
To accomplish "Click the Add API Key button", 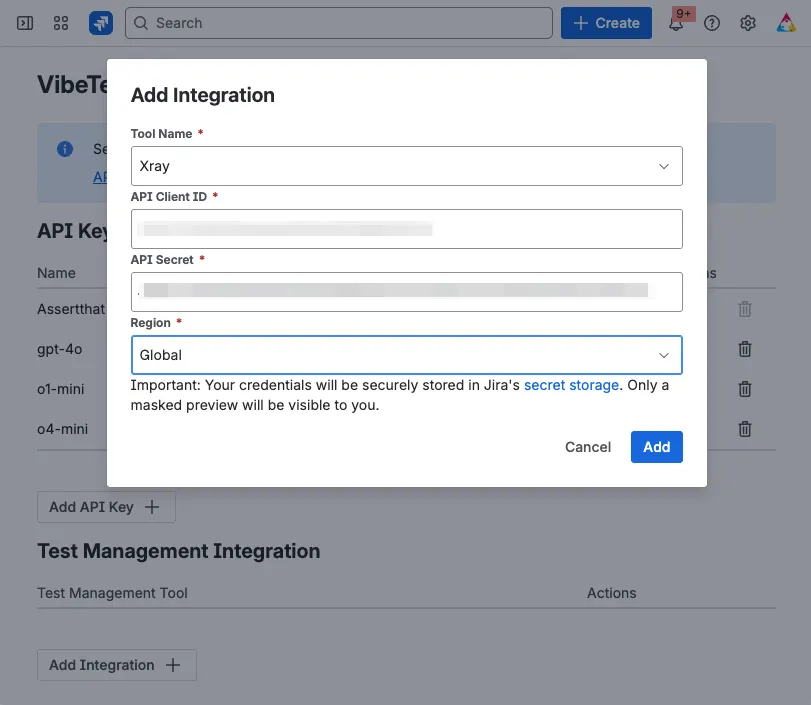I will (x=107, y=507).
